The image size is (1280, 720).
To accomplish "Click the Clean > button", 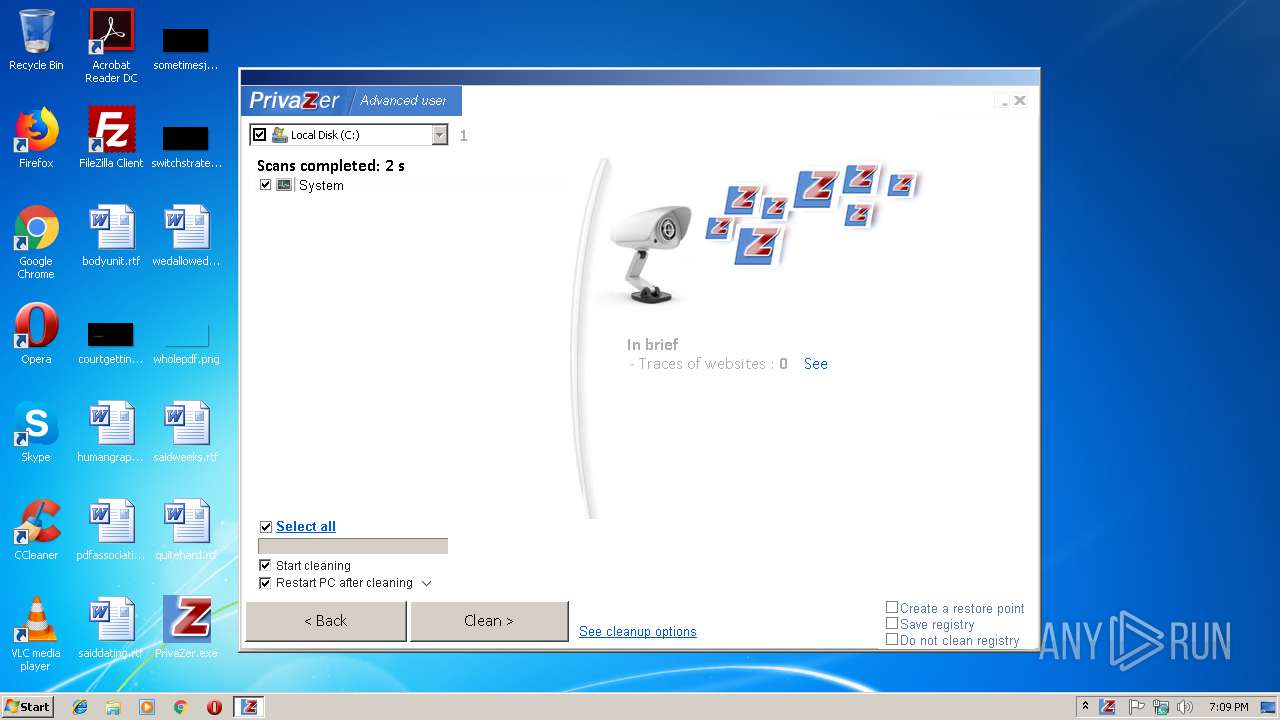I will pos(489,621).
